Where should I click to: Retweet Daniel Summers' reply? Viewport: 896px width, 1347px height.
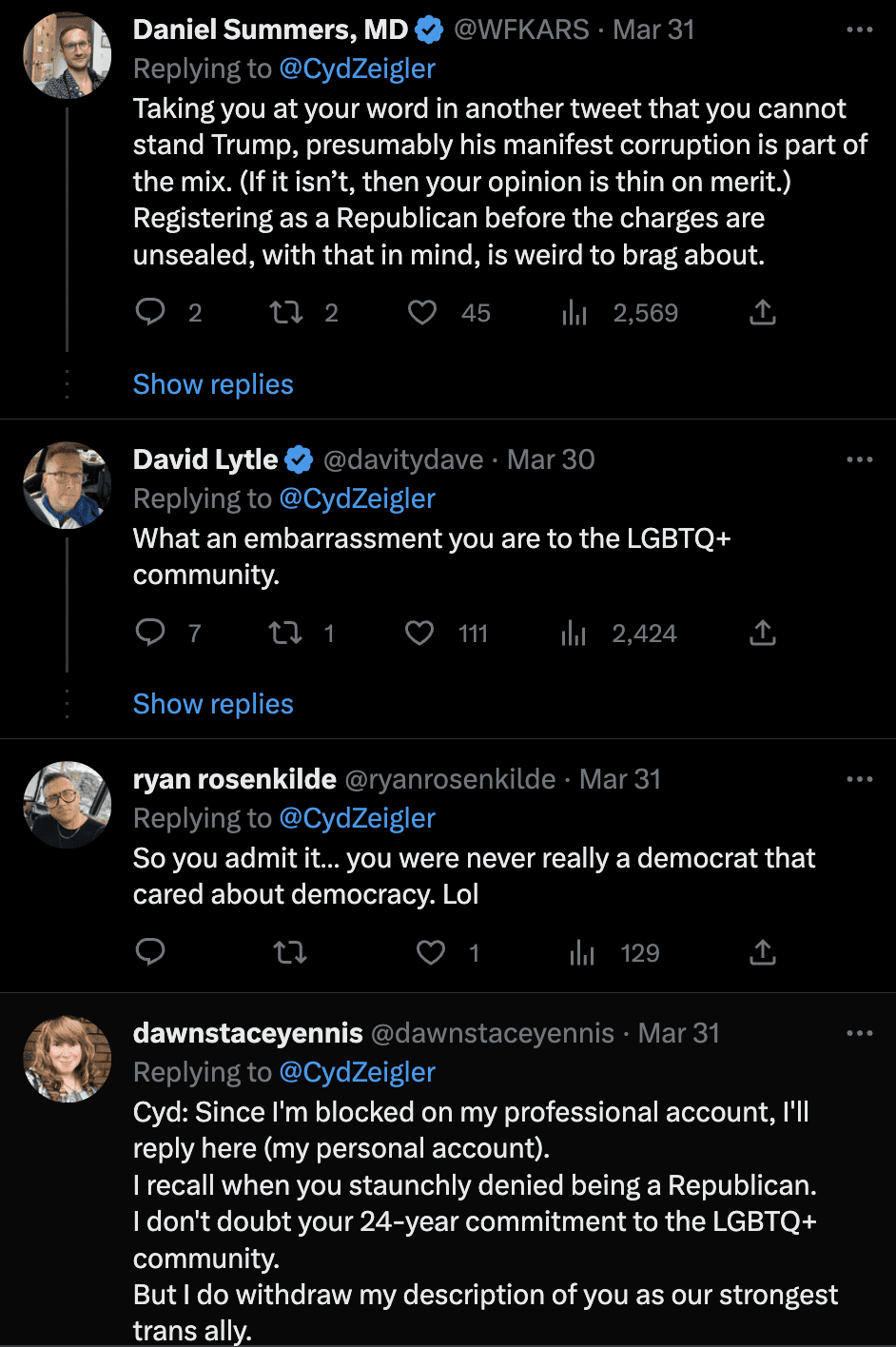(286, 313)
